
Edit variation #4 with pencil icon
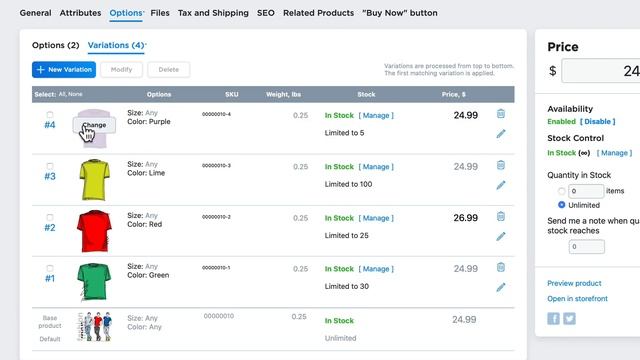501,133
